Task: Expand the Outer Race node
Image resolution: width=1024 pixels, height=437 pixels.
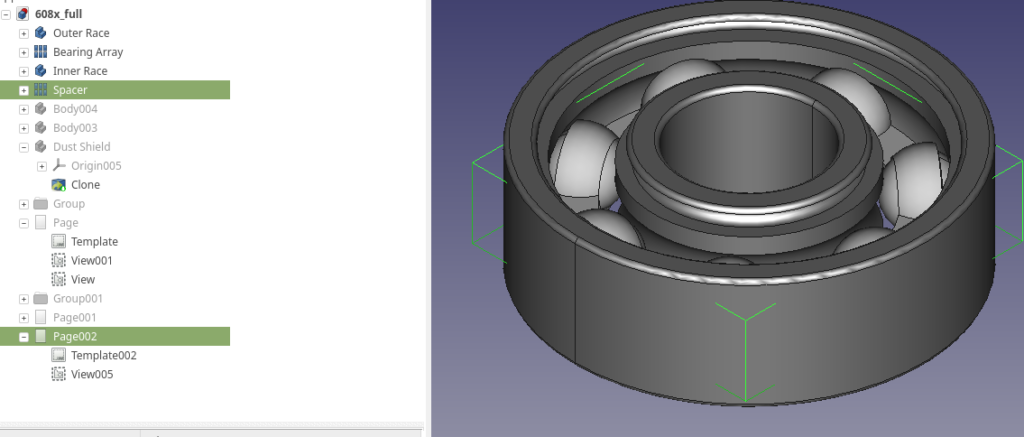Action: [x=24, y=33]
